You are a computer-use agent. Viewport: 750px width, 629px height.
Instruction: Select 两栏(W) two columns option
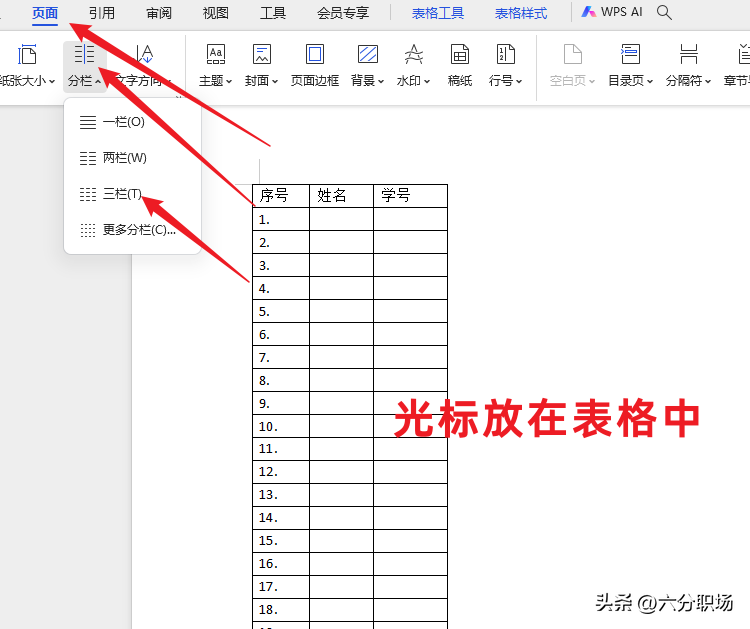[x=132, y=158]
